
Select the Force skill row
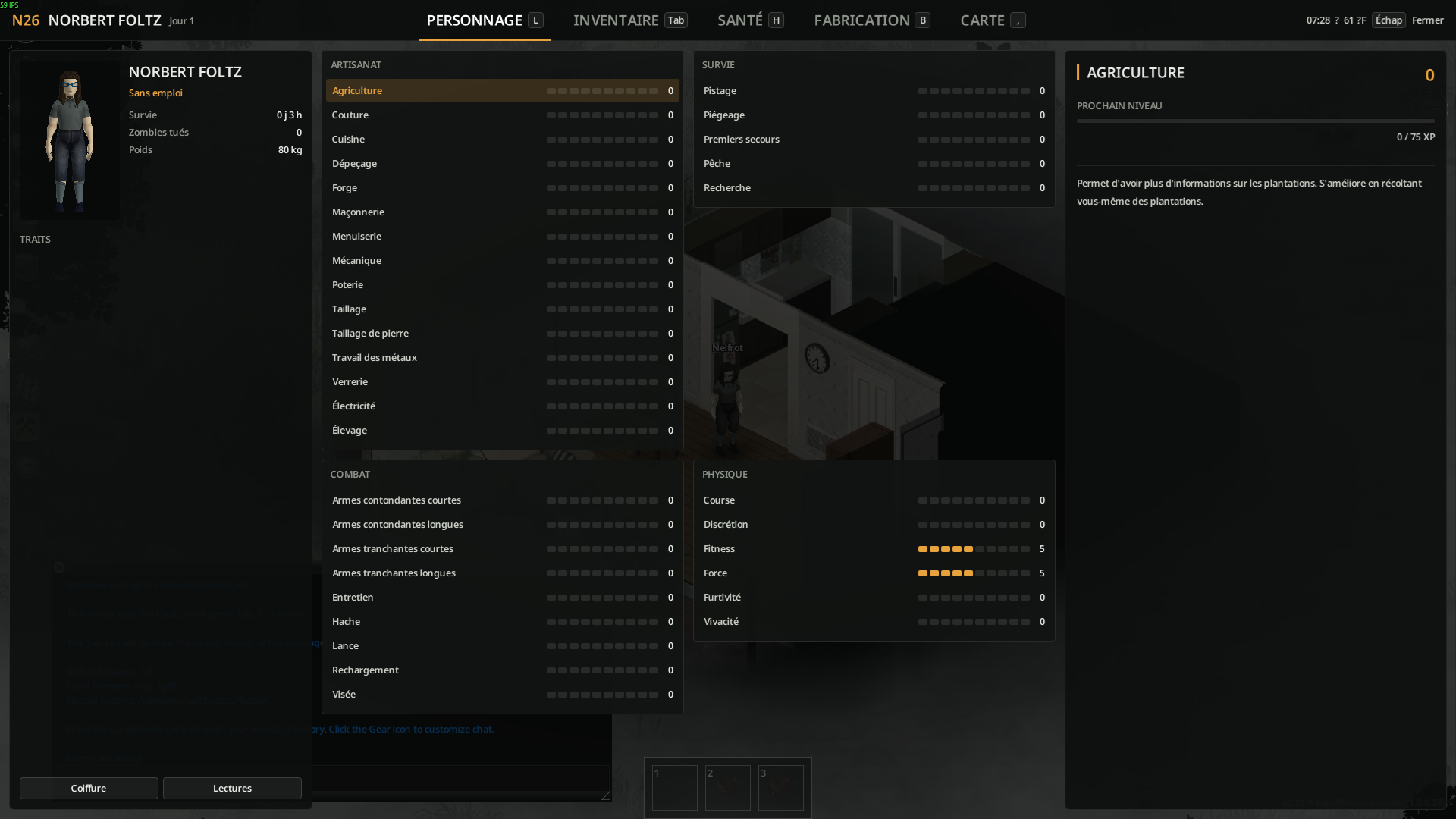[x=874, y=573]
